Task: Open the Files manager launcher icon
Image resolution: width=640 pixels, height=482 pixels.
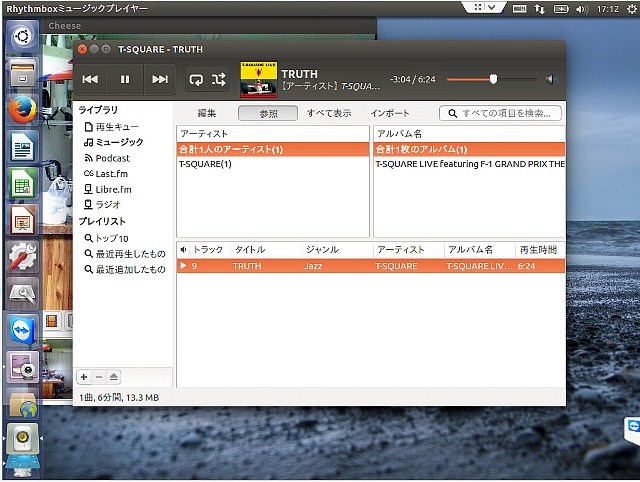Action: tap(22, 73)
